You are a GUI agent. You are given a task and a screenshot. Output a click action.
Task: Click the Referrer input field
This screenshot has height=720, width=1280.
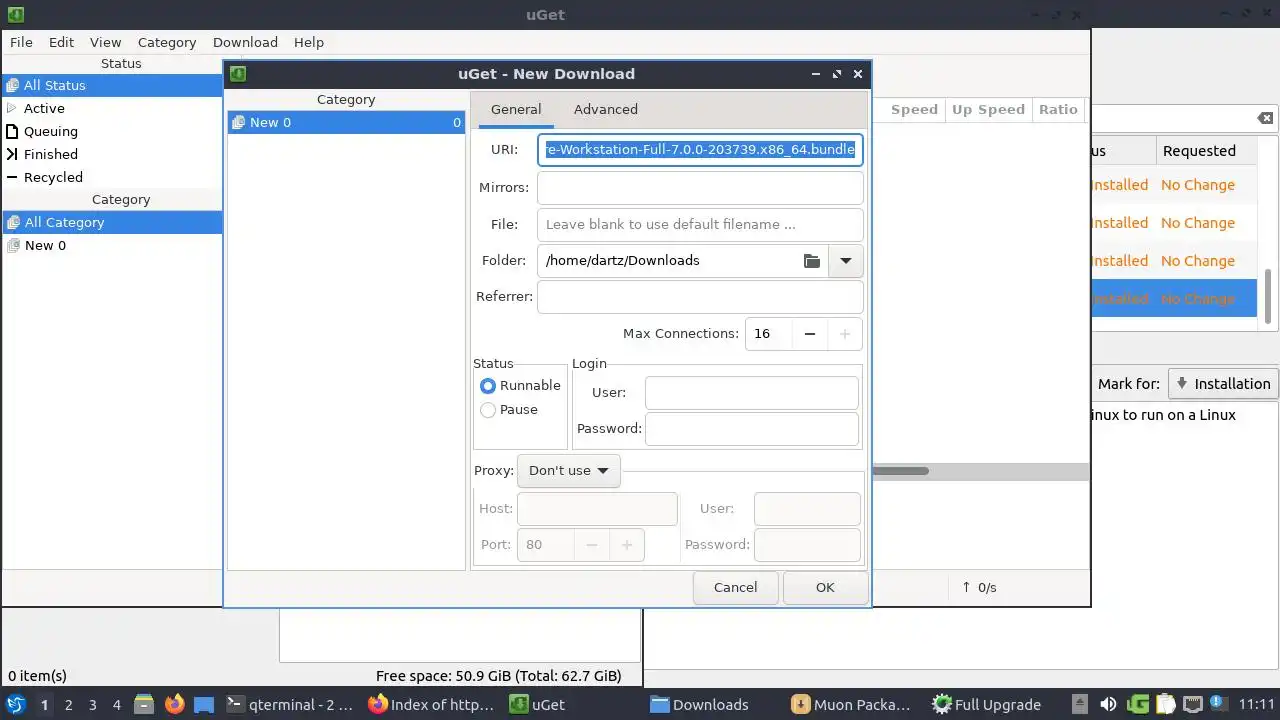click(x=700, y=297)
